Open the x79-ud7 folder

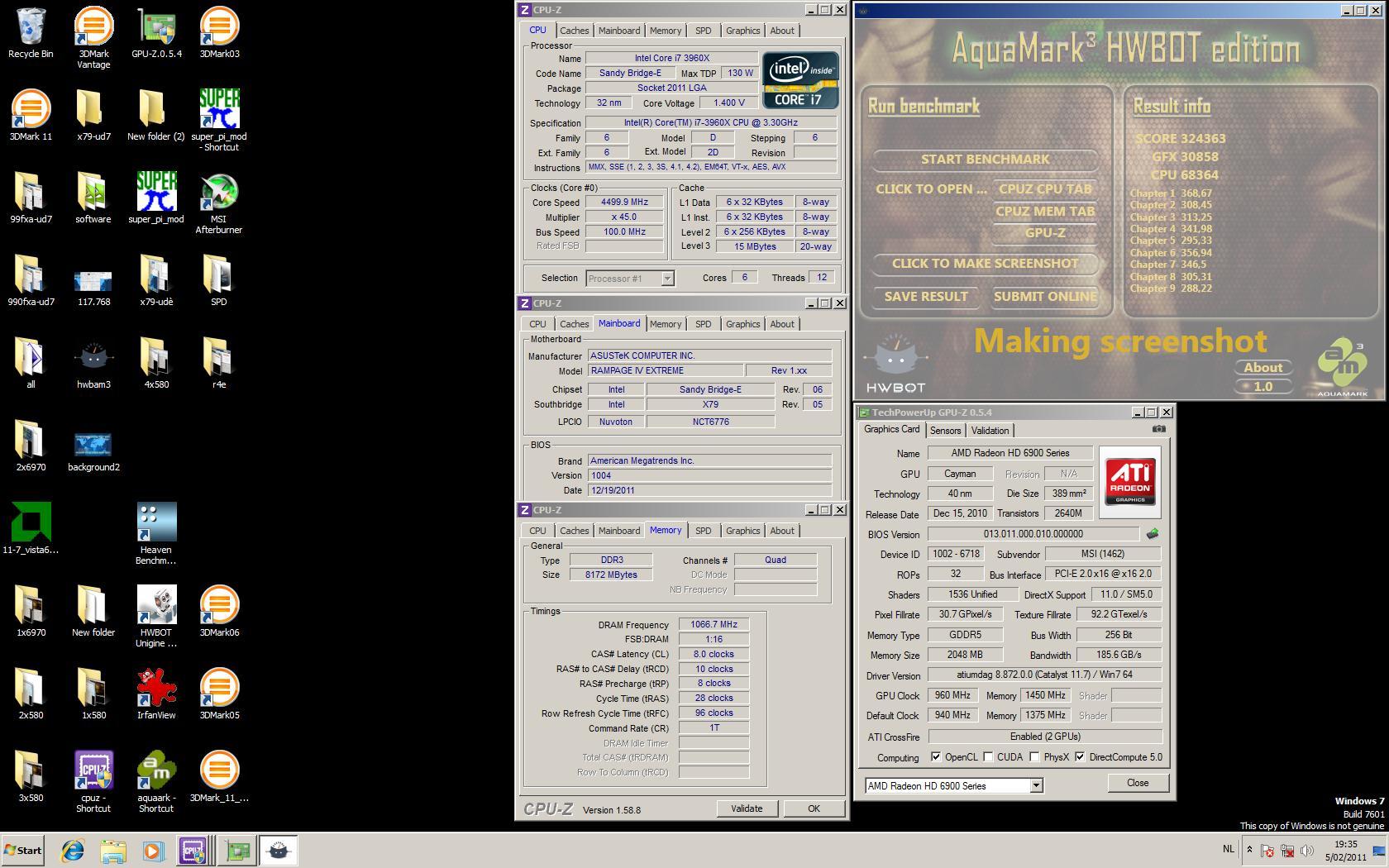tap(93, 116)
